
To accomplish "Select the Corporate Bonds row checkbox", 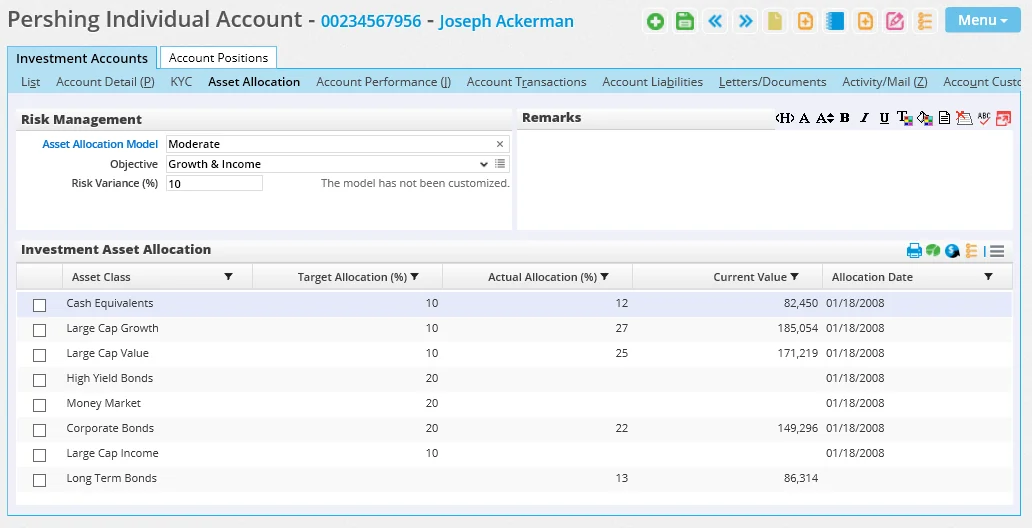I will pyautogui.click(x=40, y=430).
